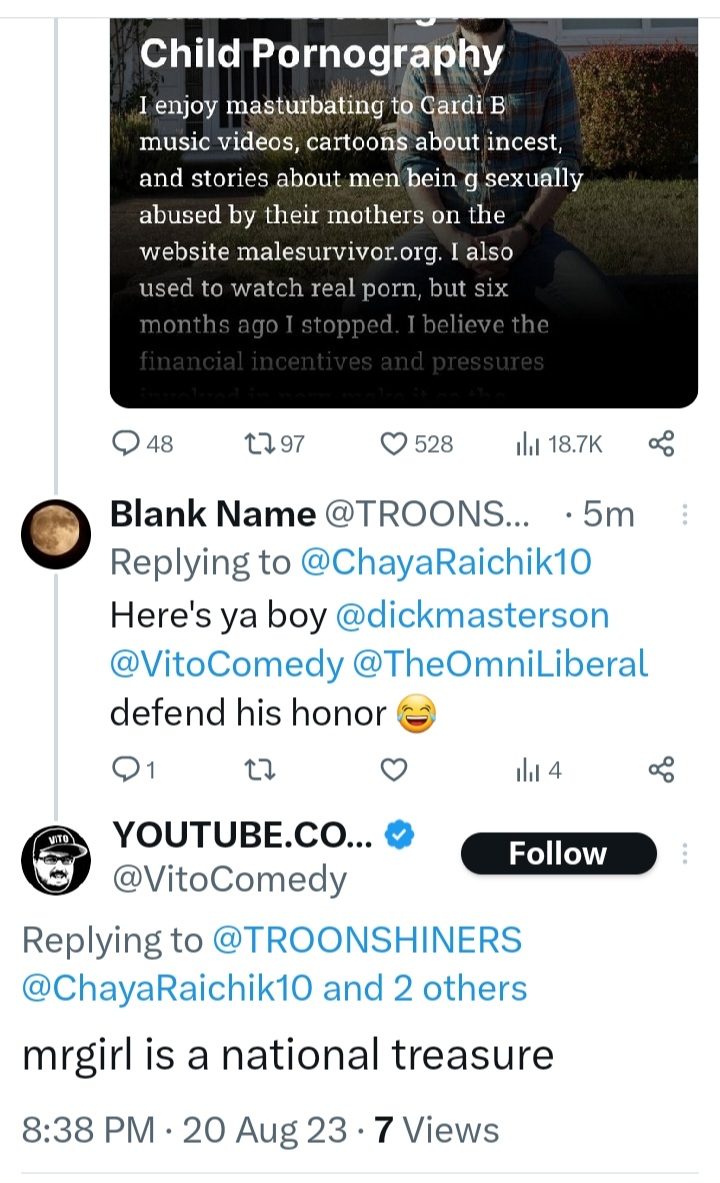Share Blank Name's reply
Screen dimensions: 720x1183
661,769
